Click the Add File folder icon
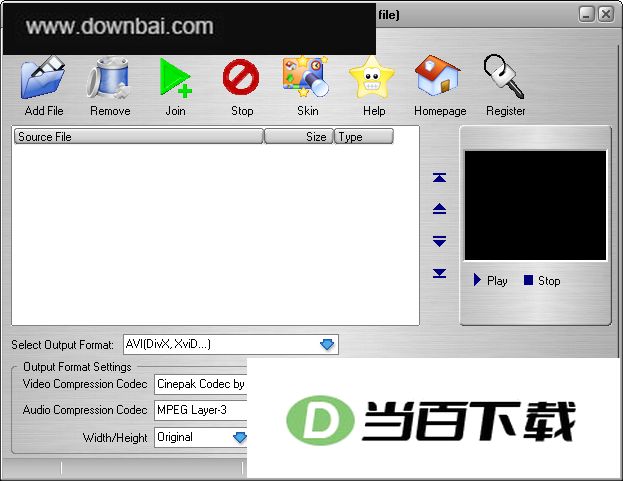The height and width of the screenshot is (481, 623). click(x=43, y=77)
